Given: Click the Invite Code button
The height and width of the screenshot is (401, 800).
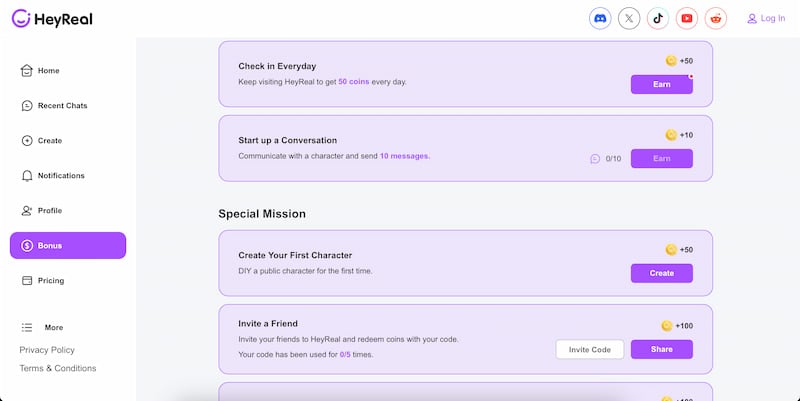Looking at the screenshot, I should 590,349.
